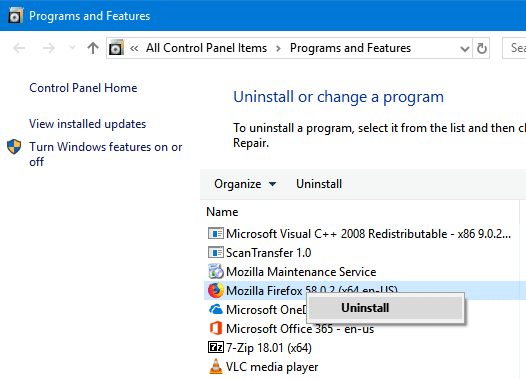The height and width of the screenshot is (379, 526).
Task: Select the Mozilla Firefox 58.0.2 row
Action: pos(365,290)
